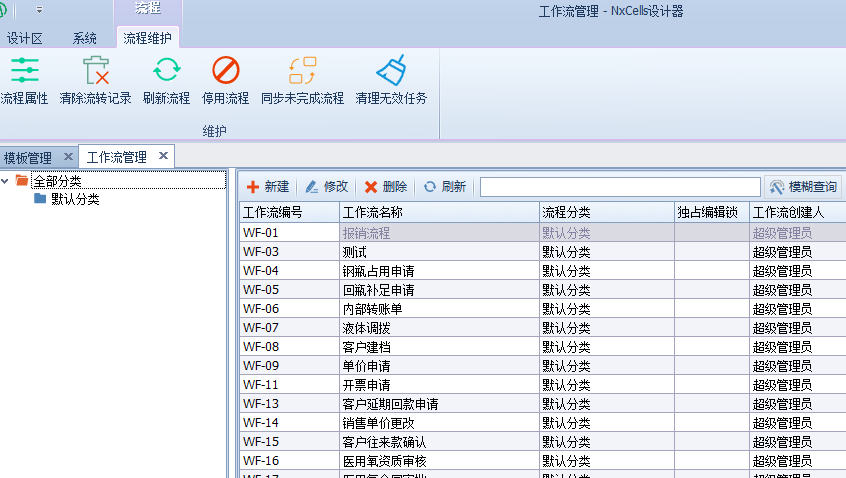Screen dimensions: 846x478
Task: Open the quick access toolbar dropdown arrow
Action: pos(39,10)
